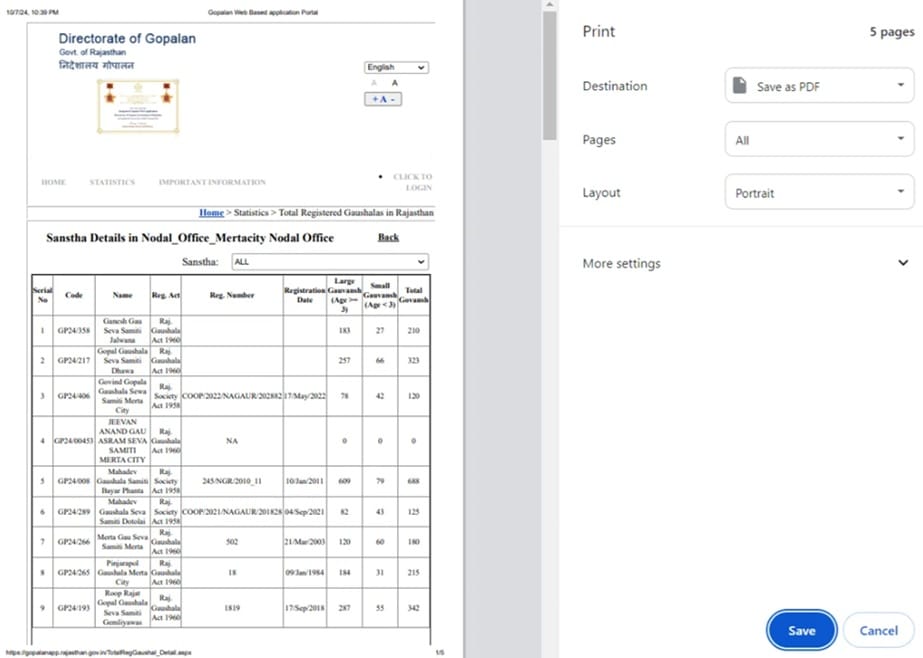Viewport: 923px width, 658px height.
Task: Click the Save as PDF document icon
Action: pos(739,86)
